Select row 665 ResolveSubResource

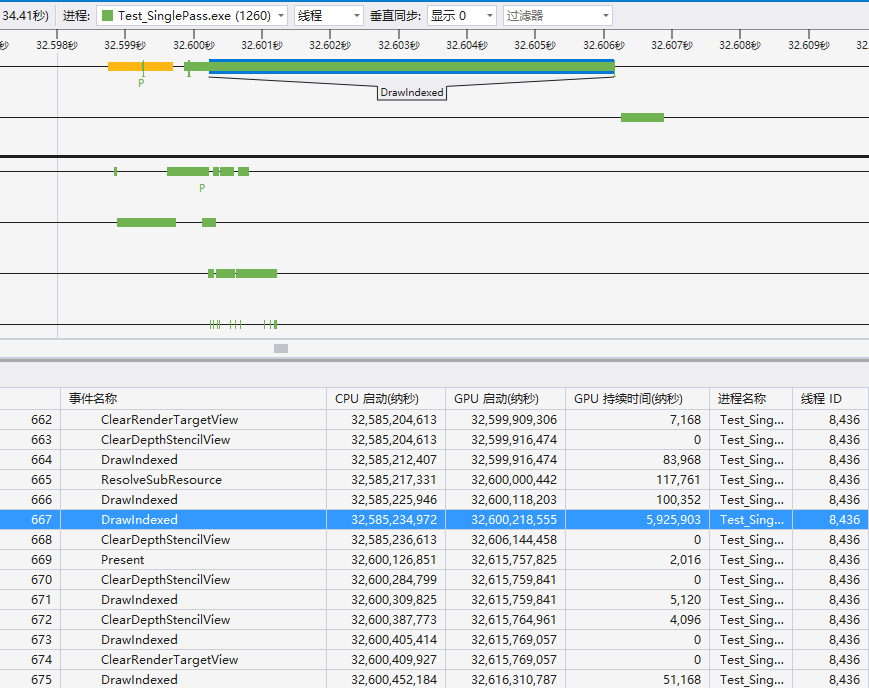point(434,480)
